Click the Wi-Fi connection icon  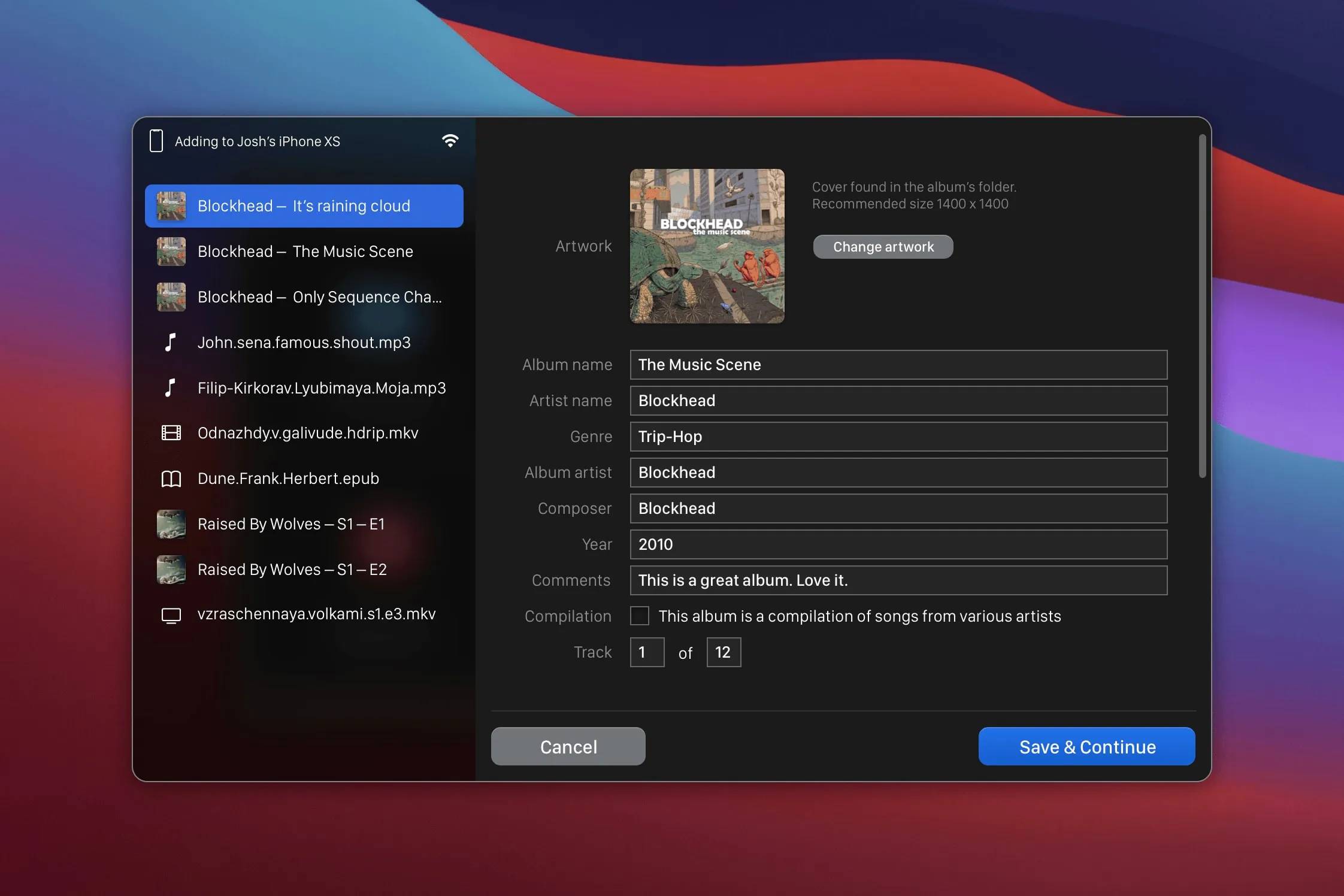(x=450, y=141)
